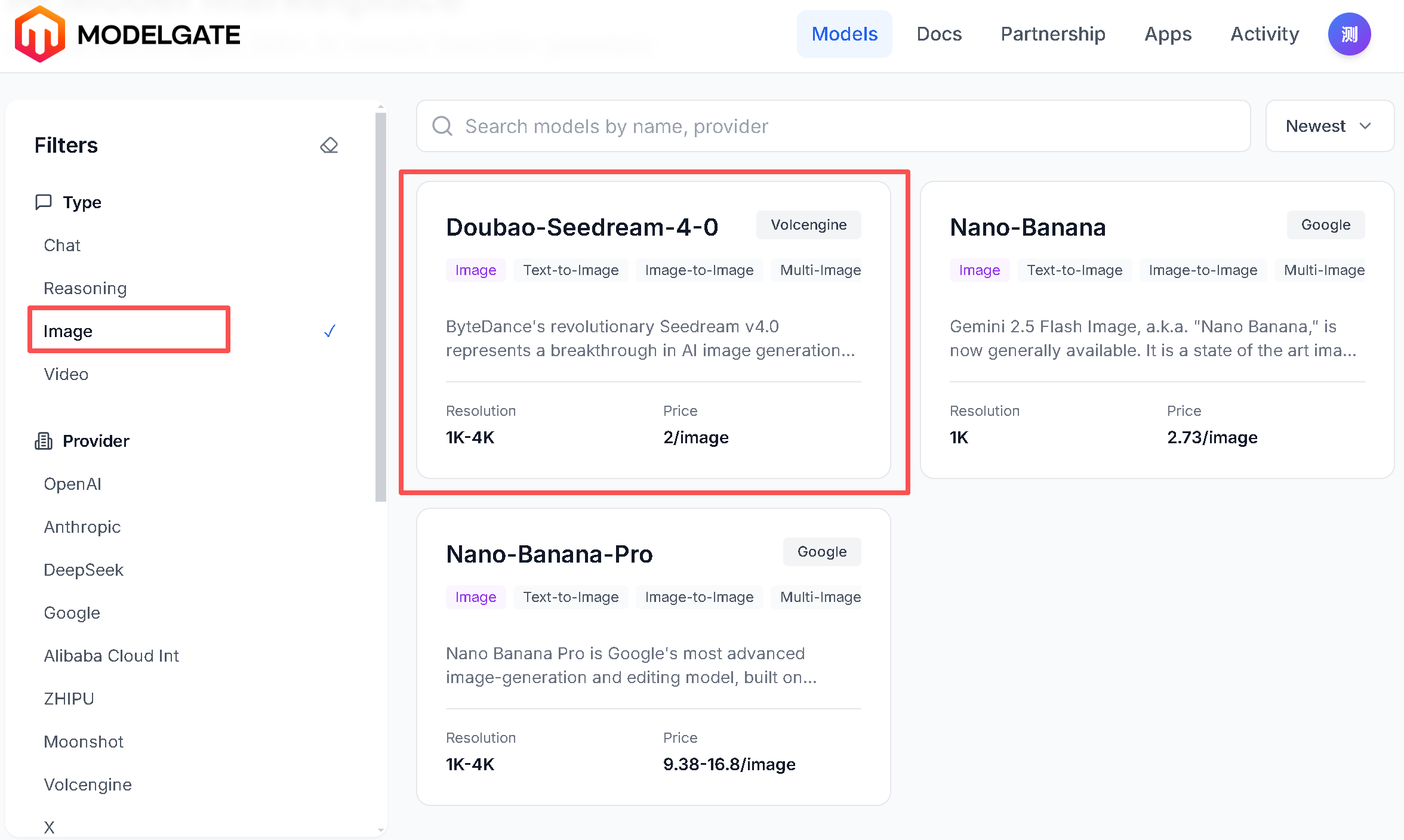1404x840 pixels.
Task: Click the chevron next to Newest
Action: pos(1365,126)
